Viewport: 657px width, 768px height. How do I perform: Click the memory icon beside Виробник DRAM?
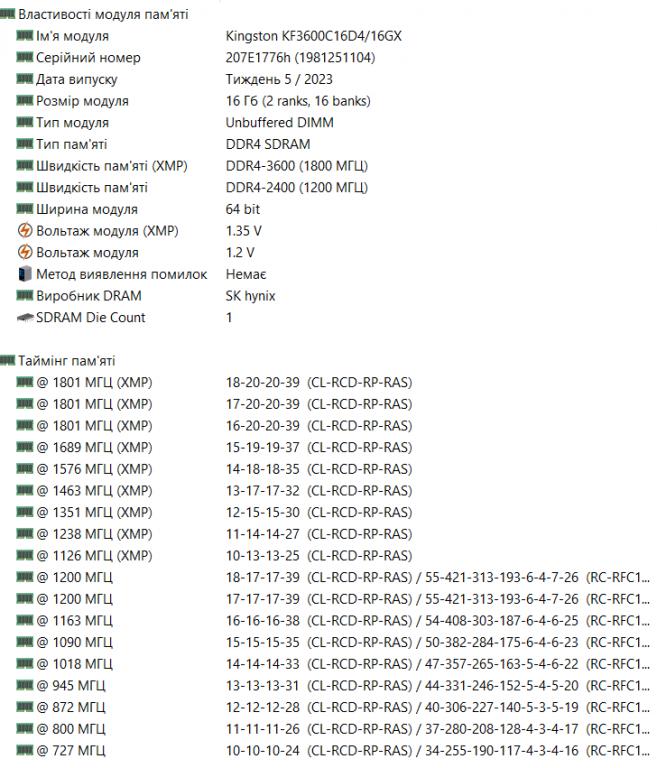[25, 296]
